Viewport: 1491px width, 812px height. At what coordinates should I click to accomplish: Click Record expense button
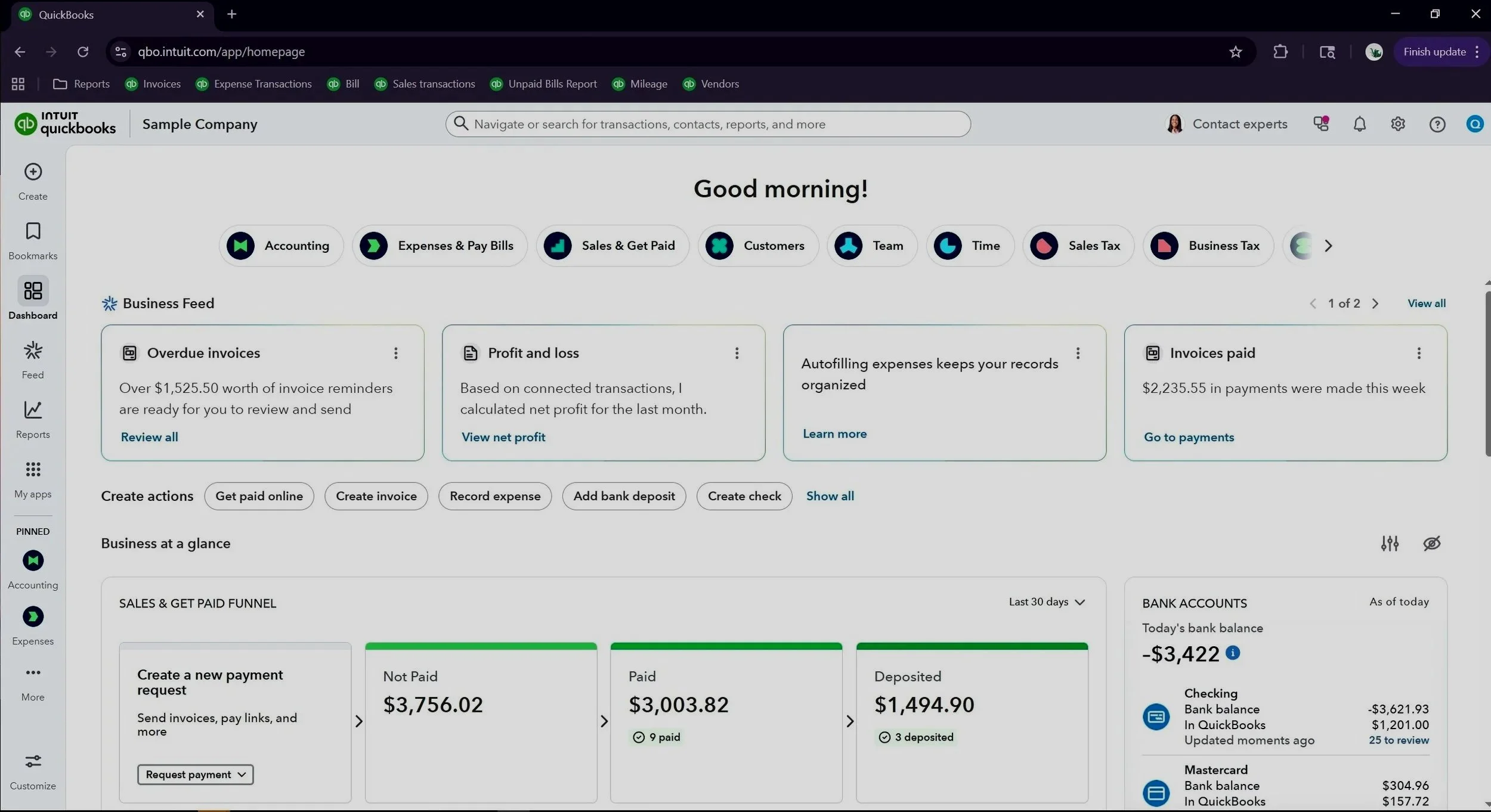(x=495, y=496)
